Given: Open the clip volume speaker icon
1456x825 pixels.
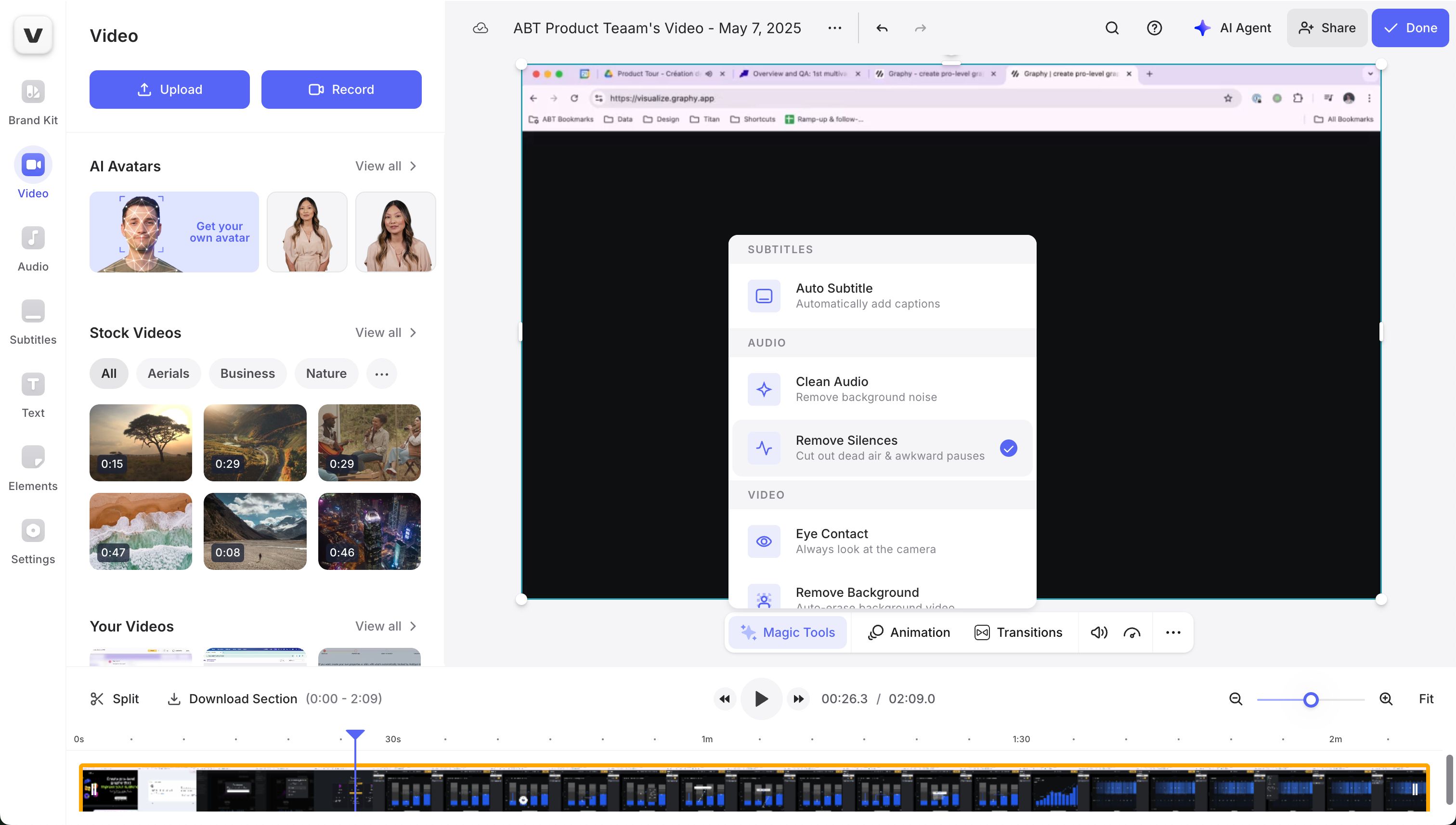Looking at the screenshot, I should [x=1099, y=632].
